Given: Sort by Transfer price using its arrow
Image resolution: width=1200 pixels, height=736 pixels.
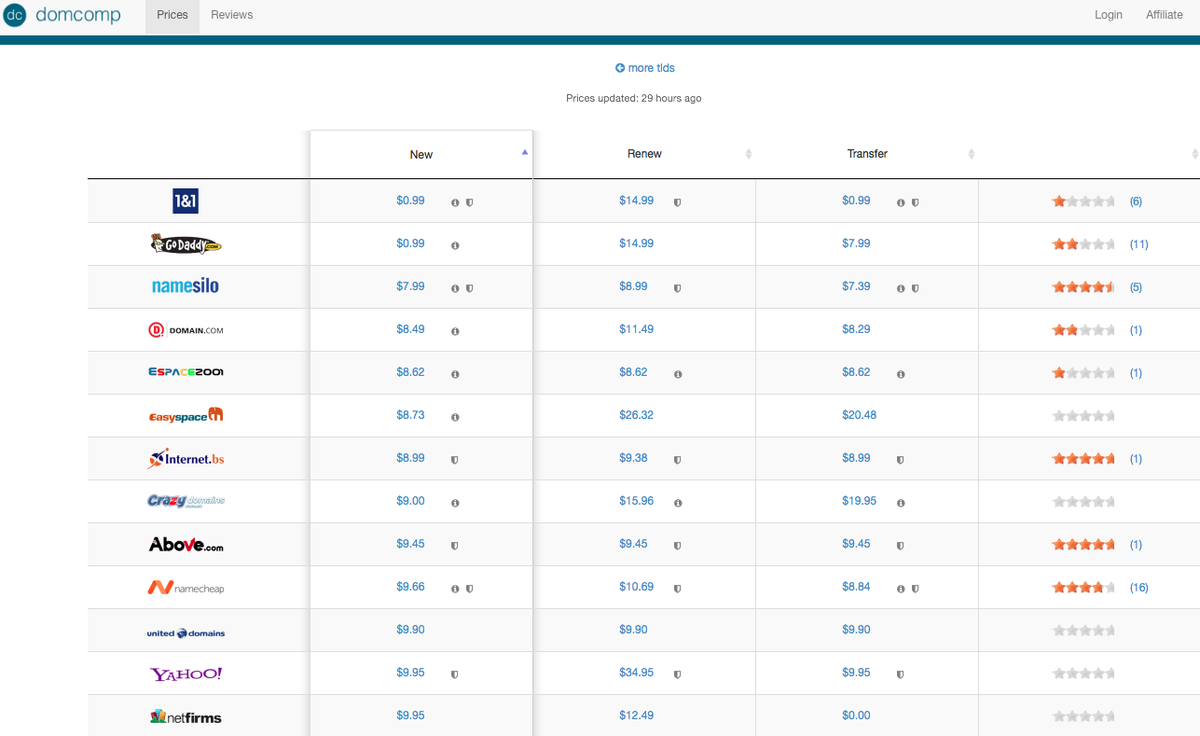Looking at the screenshot, I should 971,154.
